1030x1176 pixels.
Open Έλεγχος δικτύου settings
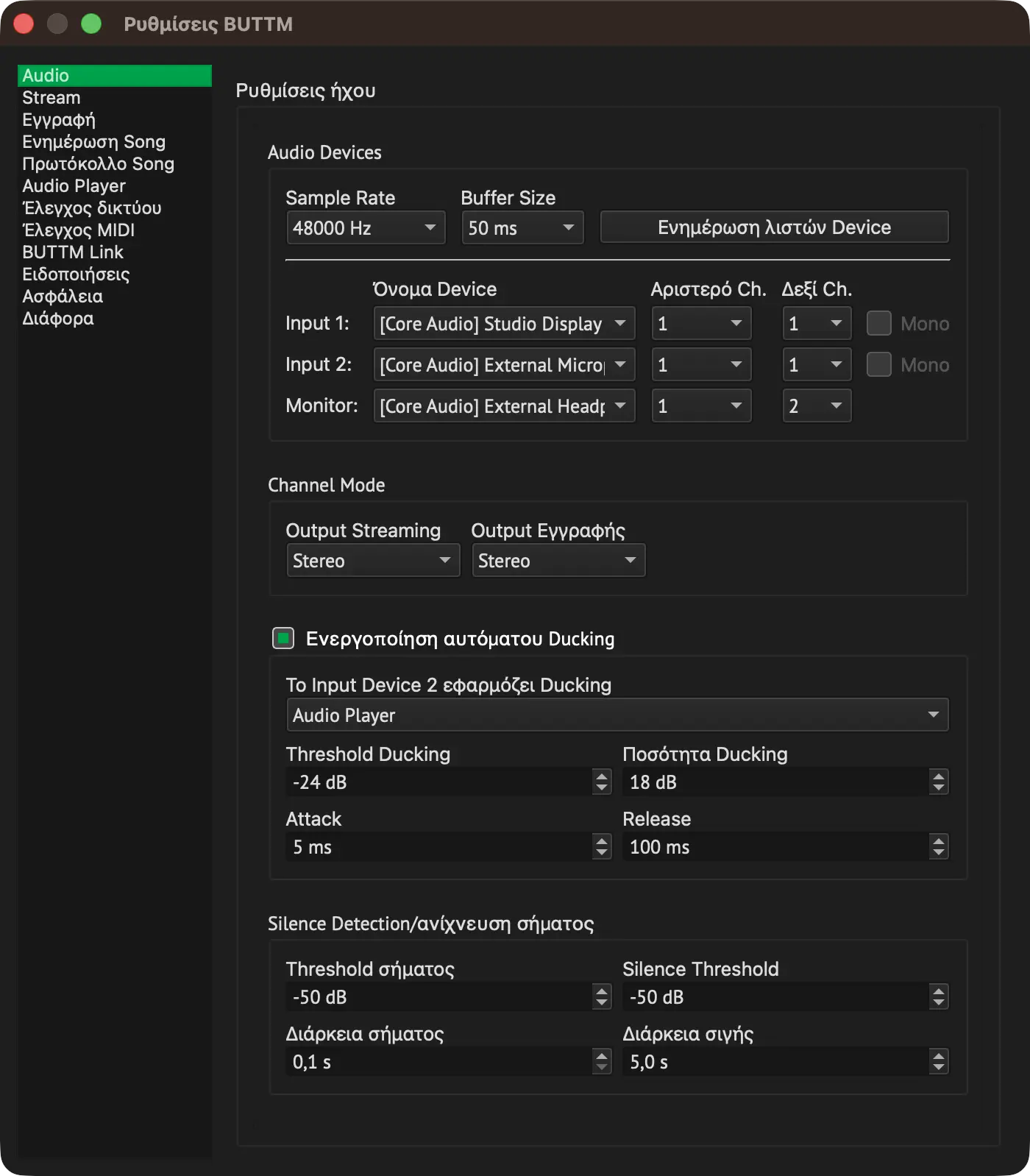[115, 208]
